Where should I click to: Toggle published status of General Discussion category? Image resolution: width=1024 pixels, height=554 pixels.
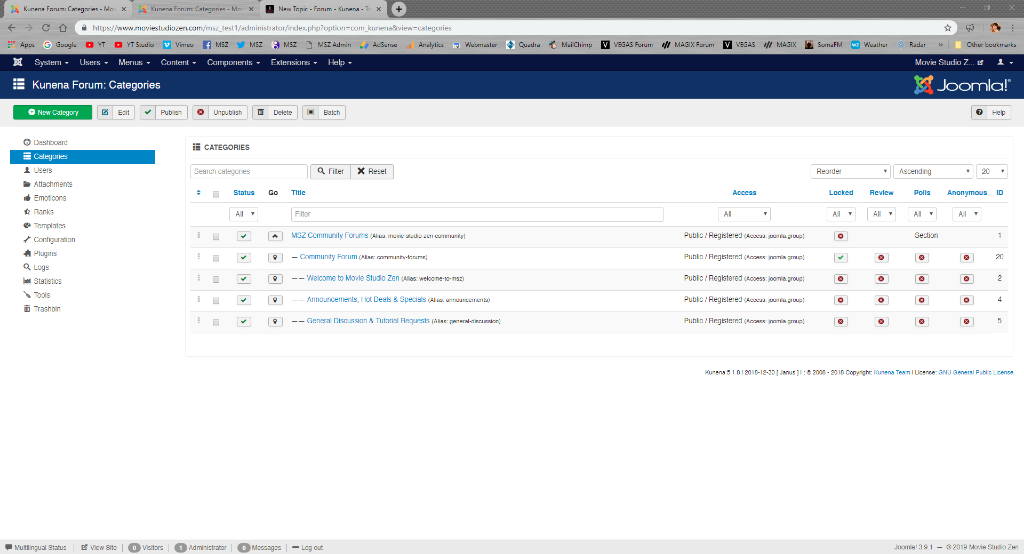(244, 321)
